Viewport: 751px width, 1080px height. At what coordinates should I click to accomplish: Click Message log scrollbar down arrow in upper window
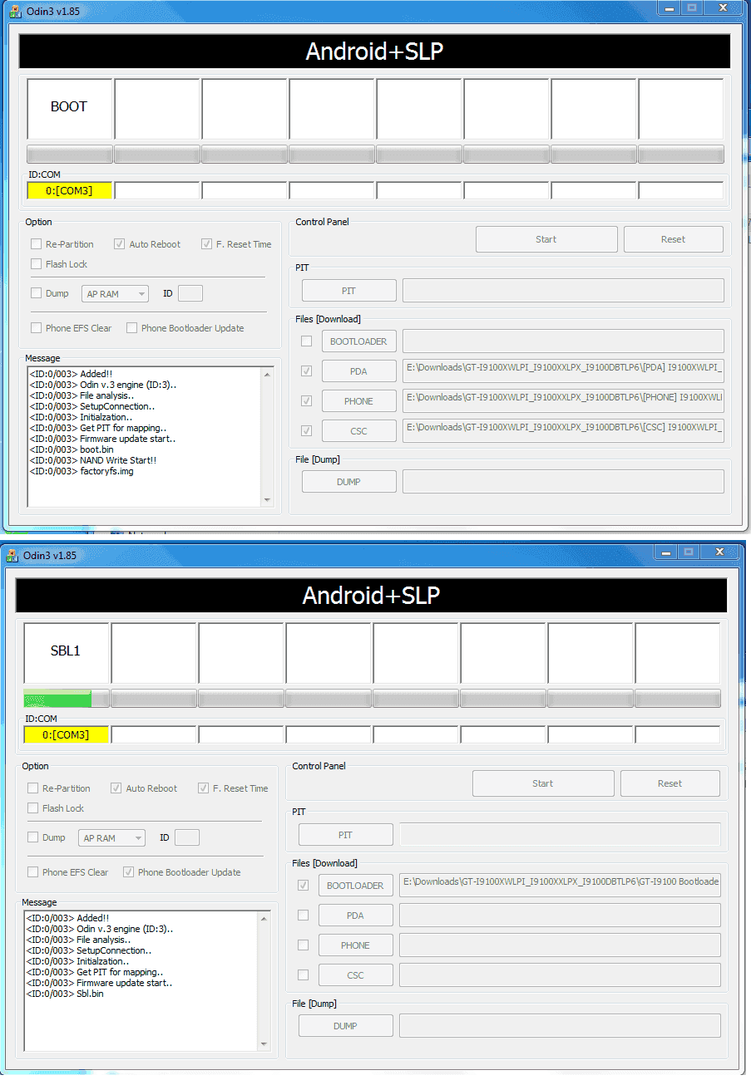(x=267, y=500)
